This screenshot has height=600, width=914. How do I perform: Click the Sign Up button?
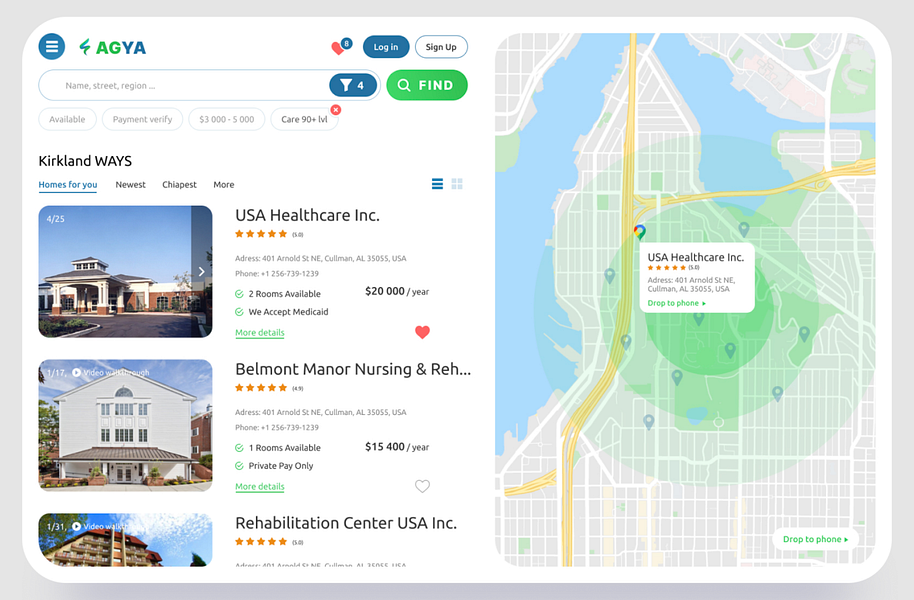[x=441, y=47]
